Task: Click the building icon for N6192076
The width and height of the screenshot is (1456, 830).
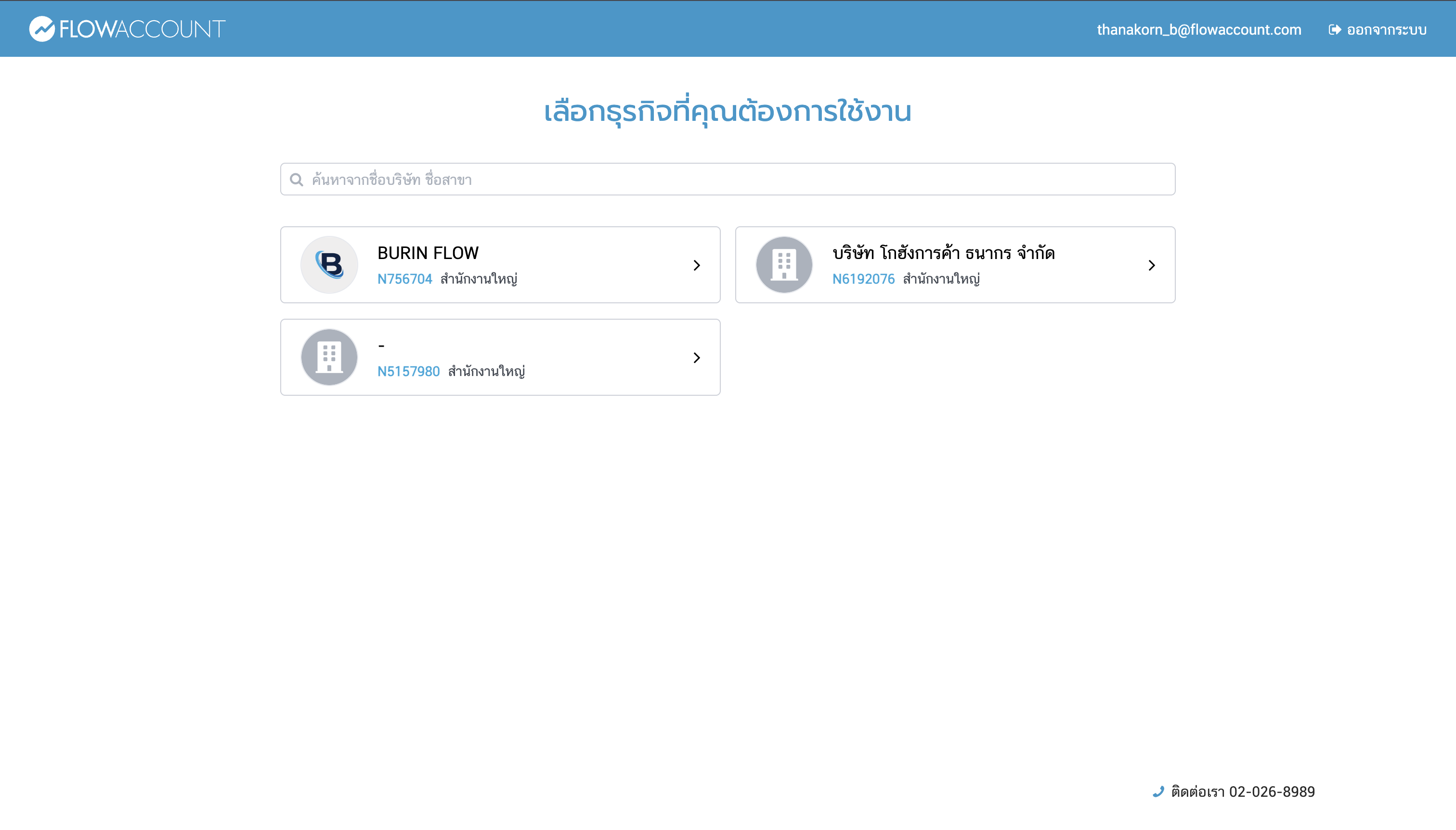Action: coord(784,265)
